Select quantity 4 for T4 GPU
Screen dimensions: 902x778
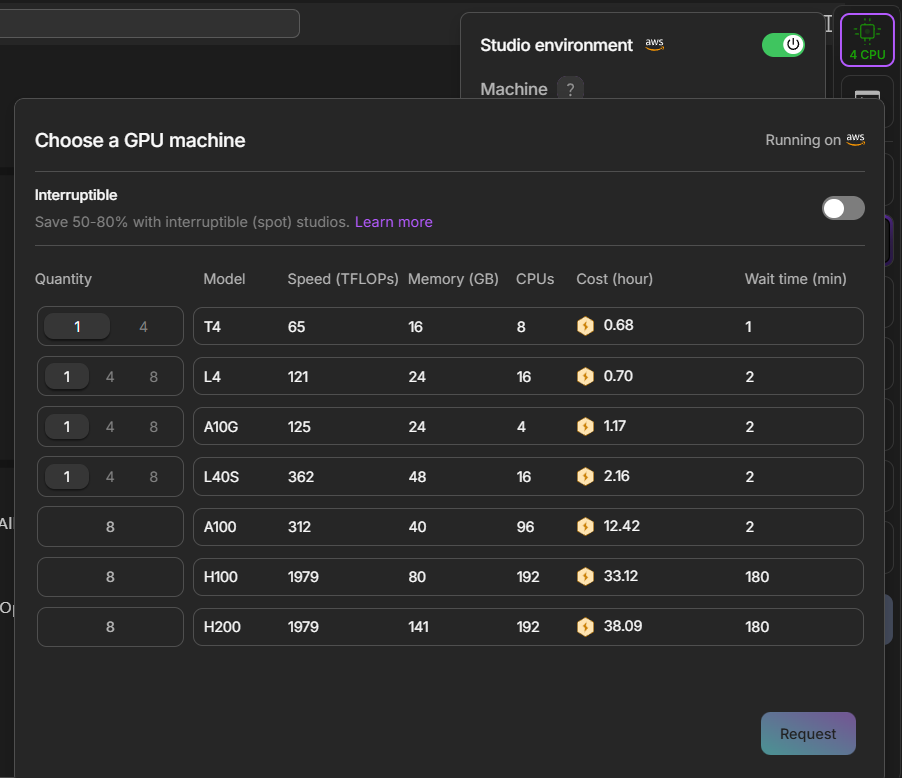tap(144, 327)
